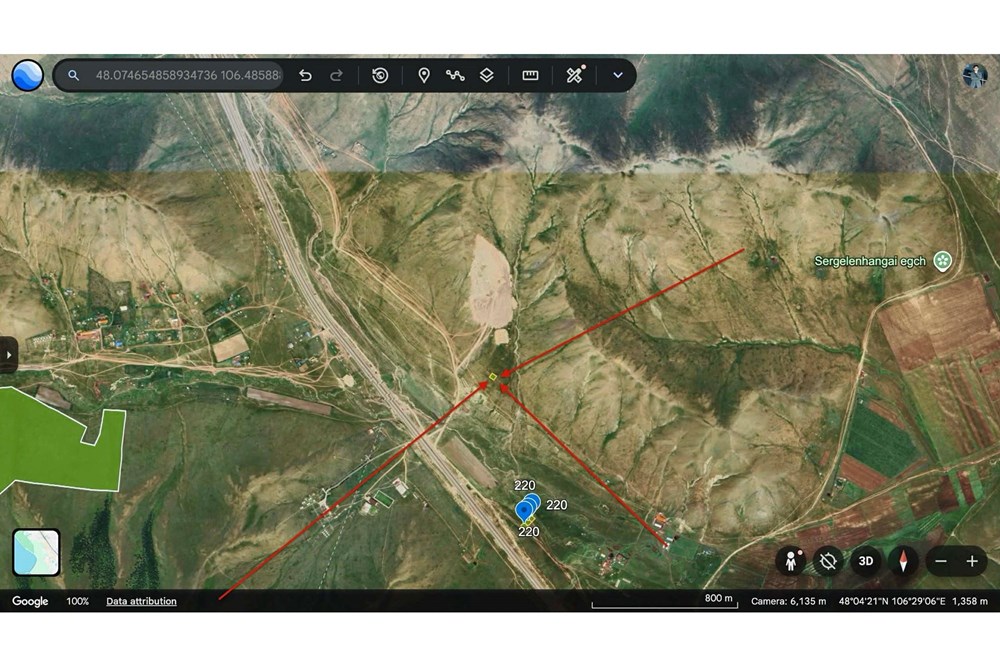The width and height of the screenshot is (1000, 667).
Task: Open the map layers overlay tool
Action: coord(487,75)
